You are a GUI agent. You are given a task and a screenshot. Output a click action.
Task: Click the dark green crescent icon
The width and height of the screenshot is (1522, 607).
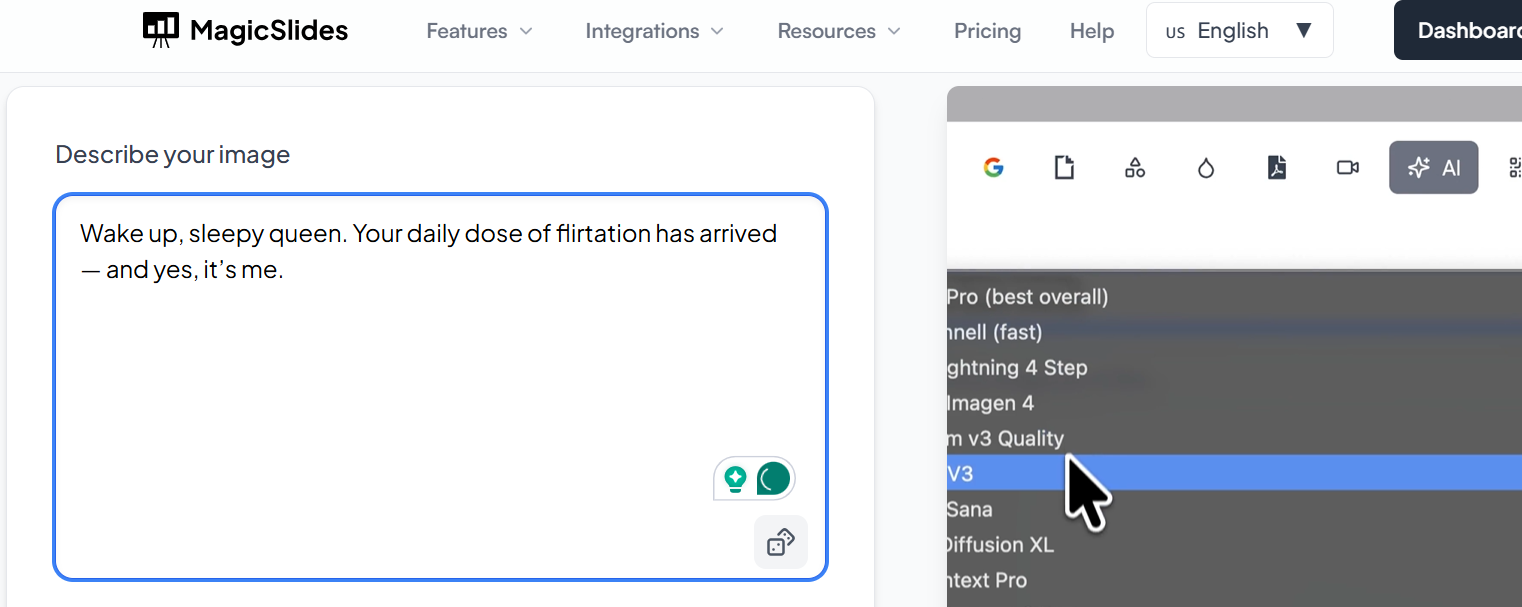click(x=773, y=479)
